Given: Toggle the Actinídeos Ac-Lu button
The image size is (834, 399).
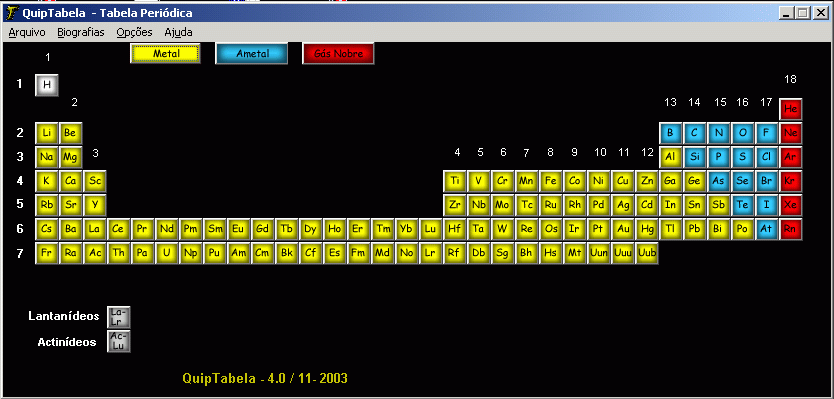Looking at the screenshot, I should (119, 341).
